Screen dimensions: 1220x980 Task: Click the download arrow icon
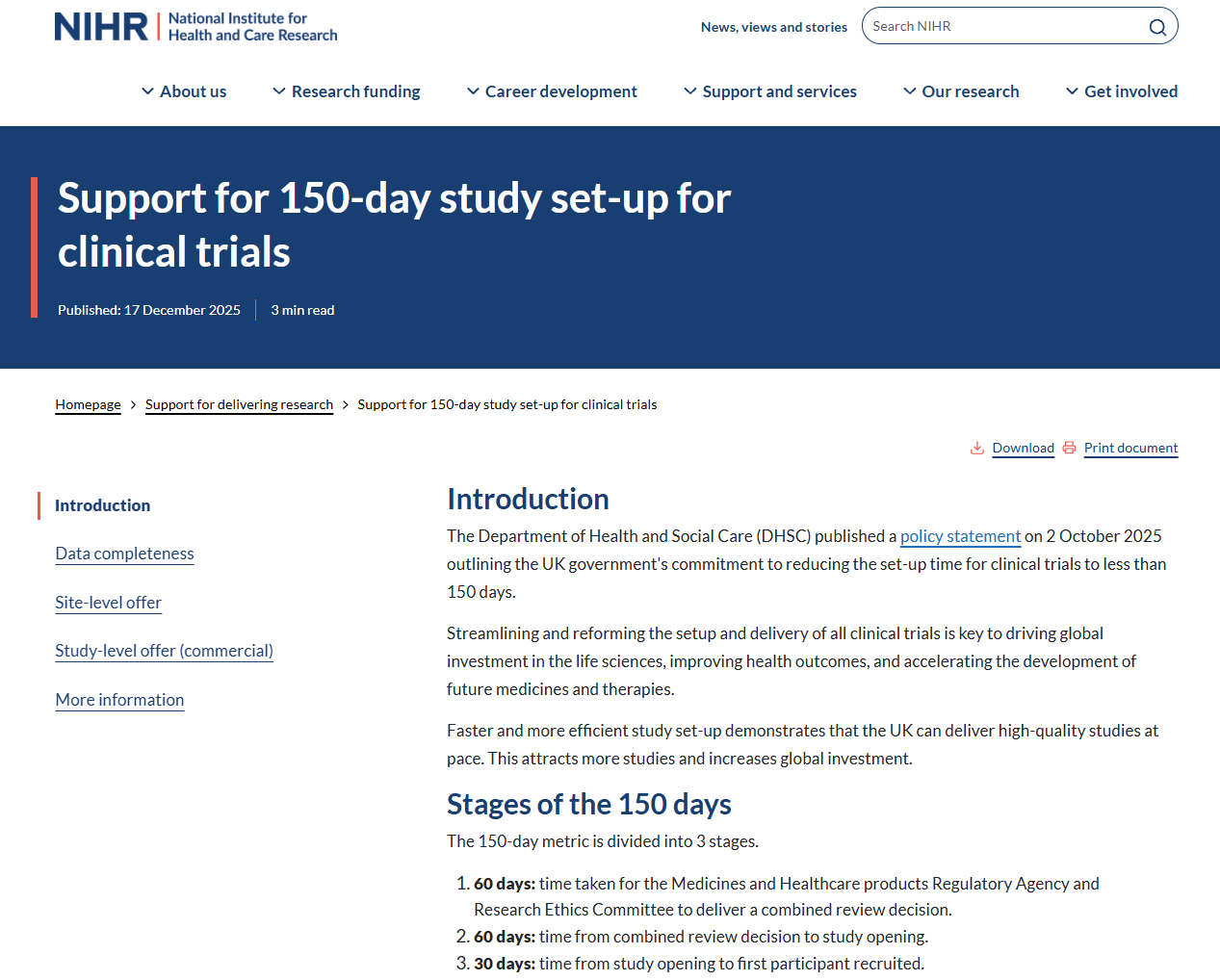pos(976,448)
